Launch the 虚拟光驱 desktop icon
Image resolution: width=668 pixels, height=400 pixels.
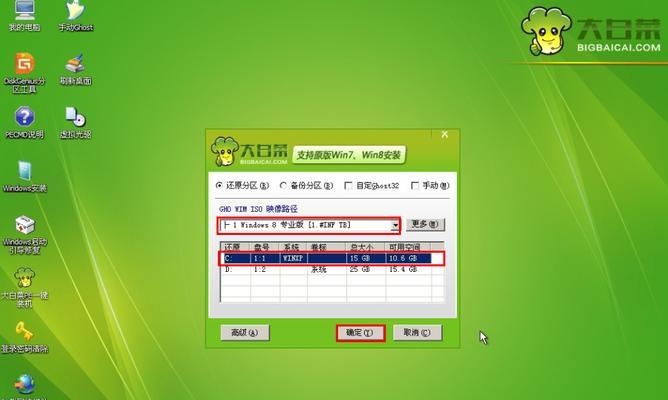click(75, 123)
